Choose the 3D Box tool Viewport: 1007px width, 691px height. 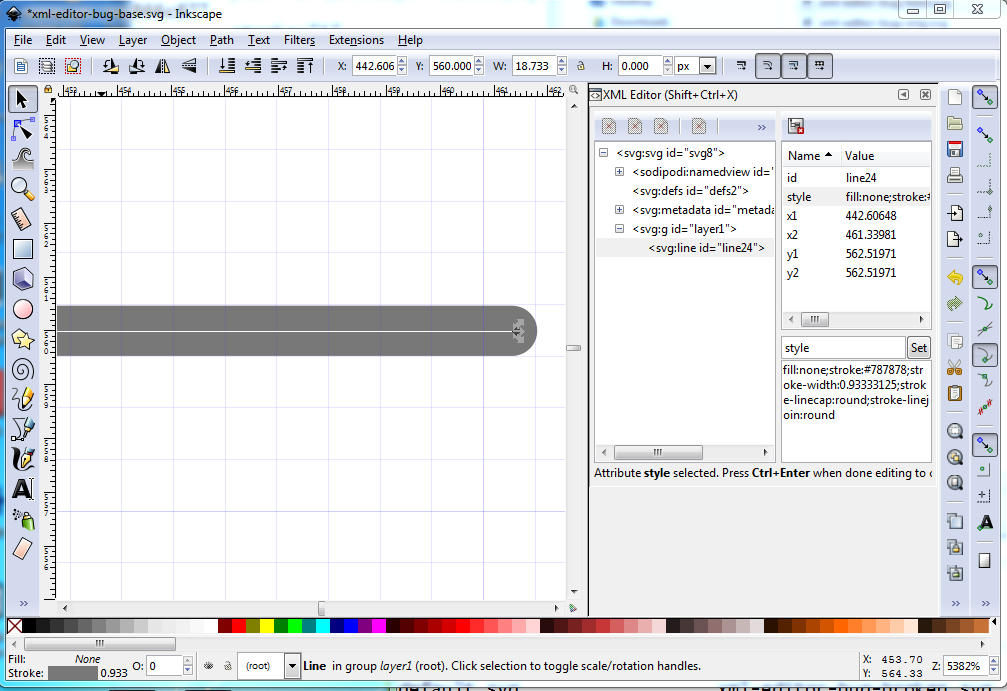tap(22, 279)
